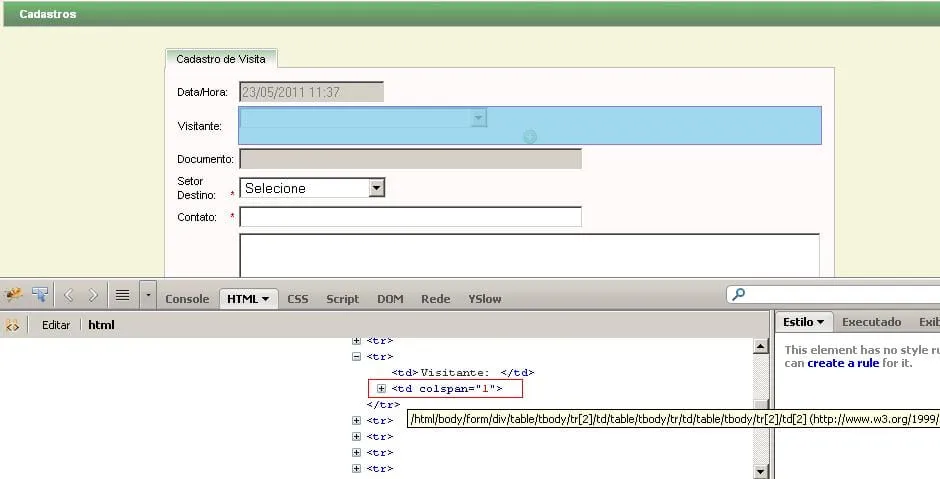This screenshot has width=940, height=479.
Task: Open the Visitante dropdown arrow
Action: click(478, 118)
